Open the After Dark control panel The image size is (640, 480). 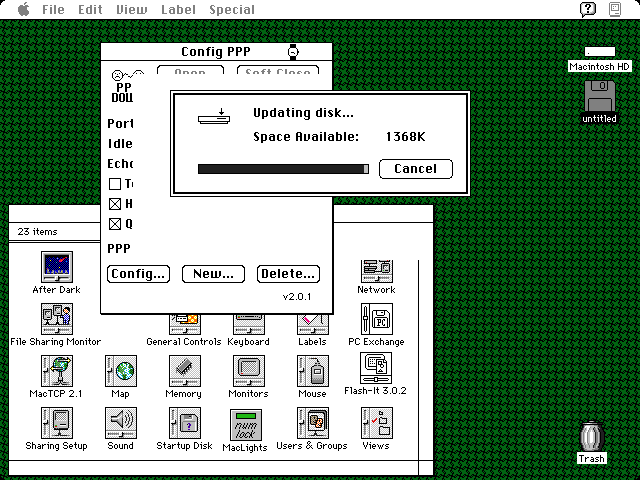[x=57, y=267]
